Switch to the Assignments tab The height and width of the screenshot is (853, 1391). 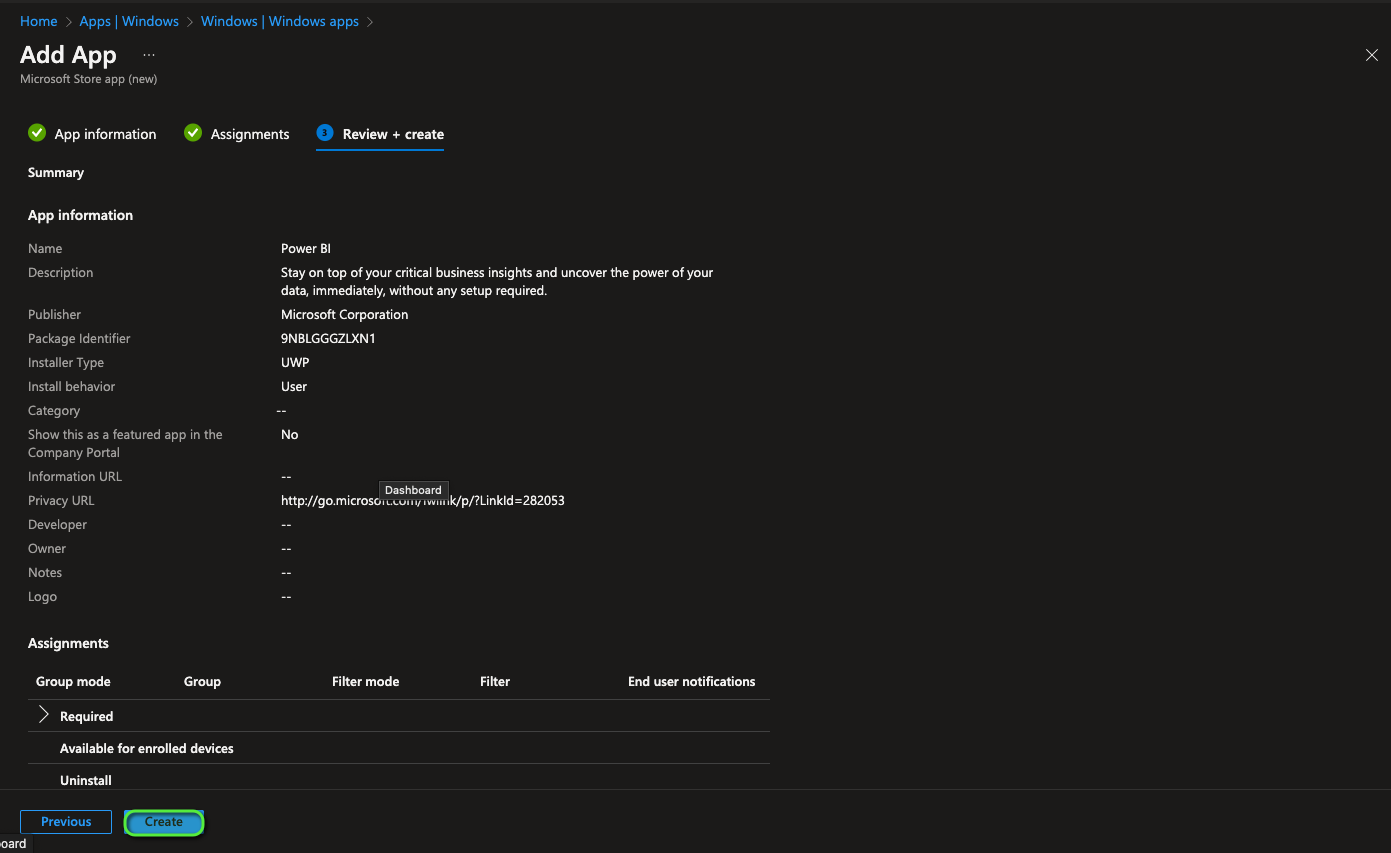point(249,133)
